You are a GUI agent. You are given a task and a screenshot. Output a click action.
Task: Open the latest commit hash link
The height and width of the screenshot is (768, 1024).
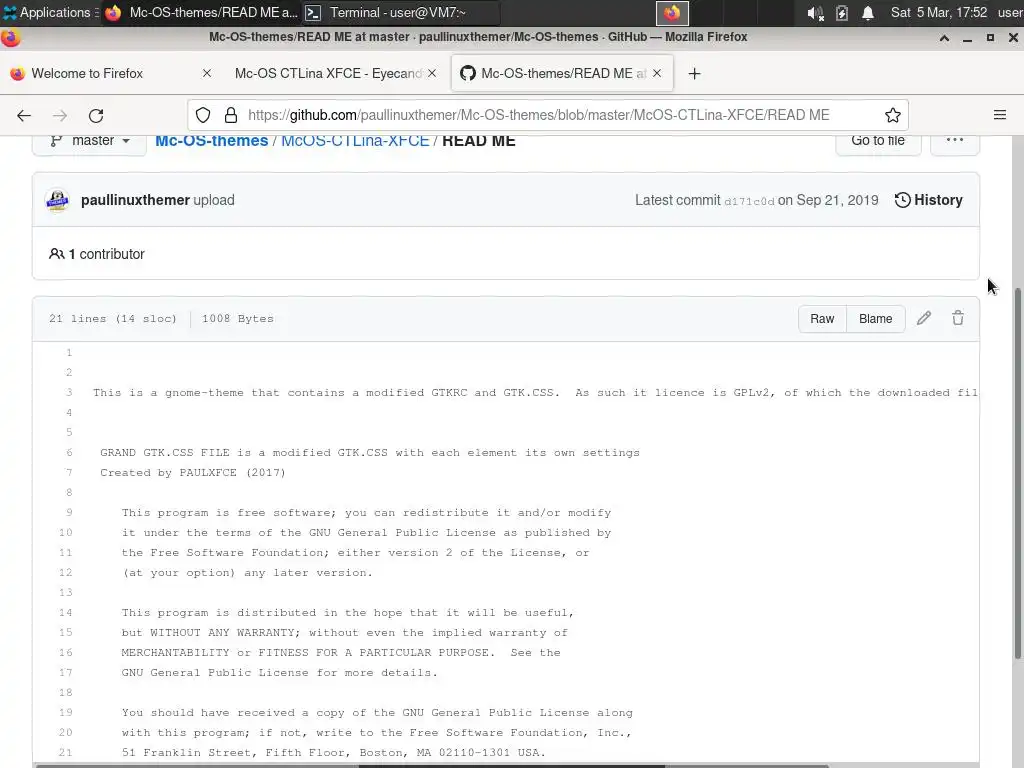[749, 201]
